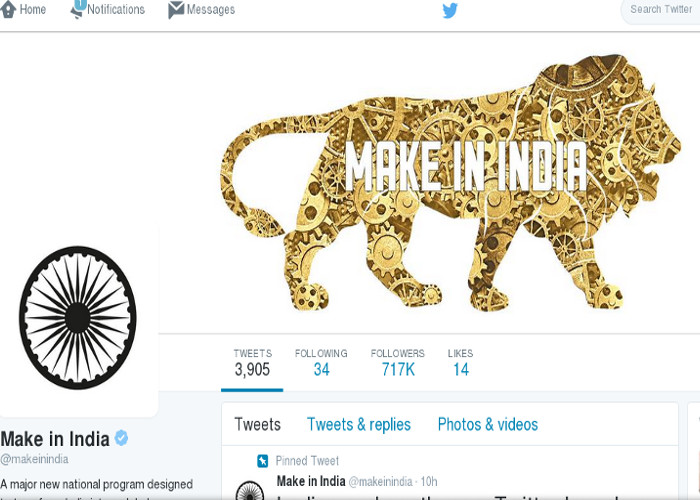Open the Likes 14 list

[x=460, y=362]
